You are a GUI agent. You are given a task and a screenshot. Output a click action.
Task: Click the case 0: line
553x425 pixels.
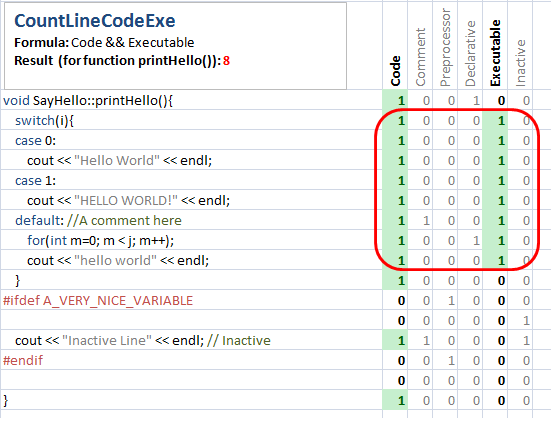(35, 141)
